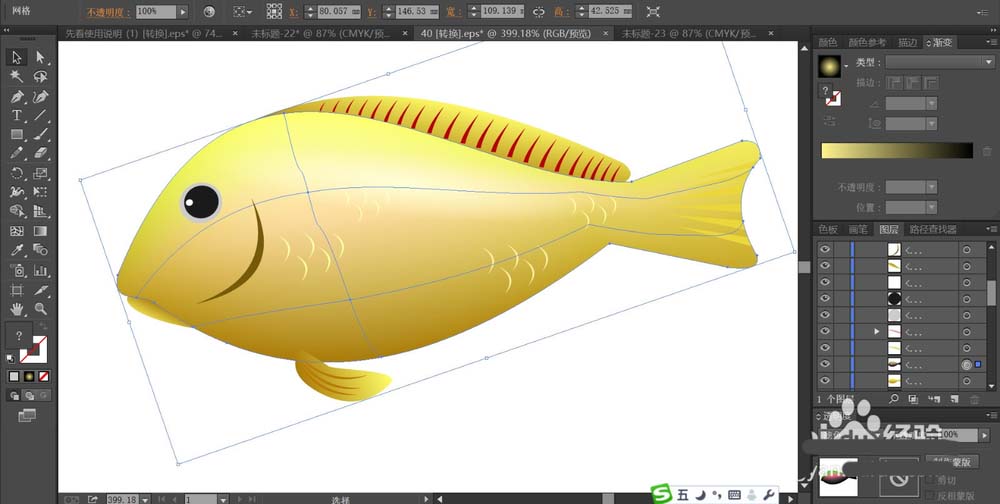The image size is (1000, 504).
Task: Select the Scale tool
Action: click(41, 173)
